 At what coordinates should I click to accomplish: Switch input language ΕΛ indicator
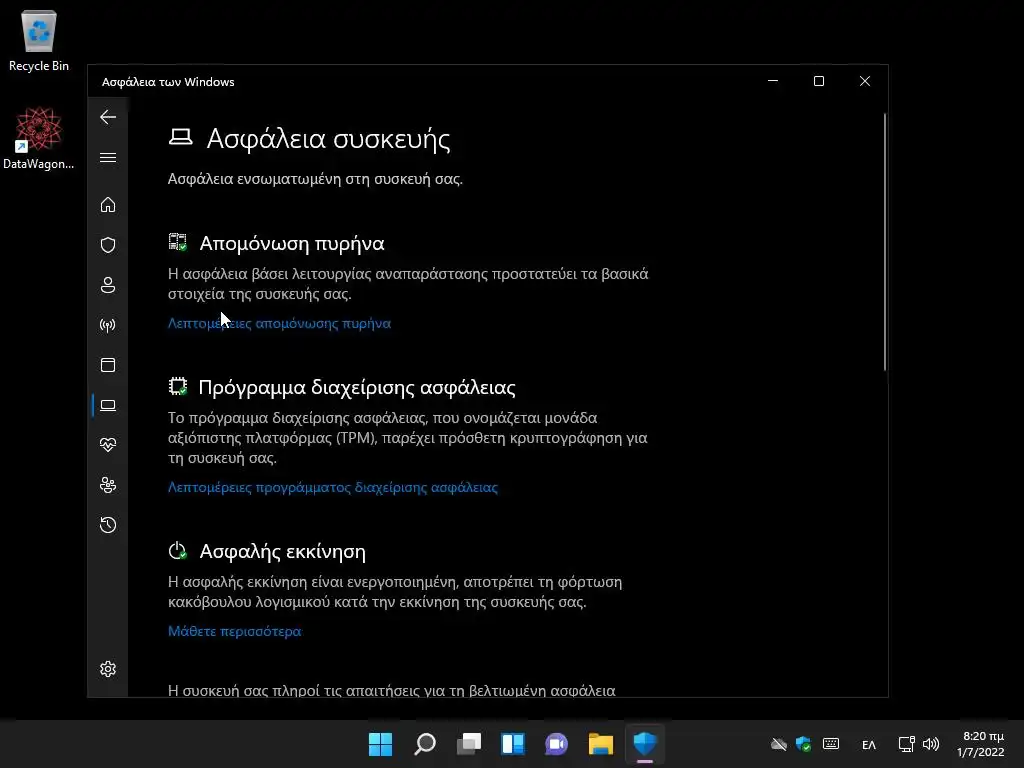click(x=869, y=744)
